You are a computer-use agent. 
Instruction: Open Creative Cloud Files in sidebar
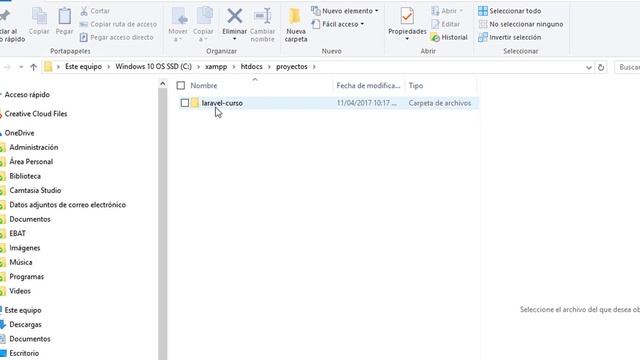36,113
